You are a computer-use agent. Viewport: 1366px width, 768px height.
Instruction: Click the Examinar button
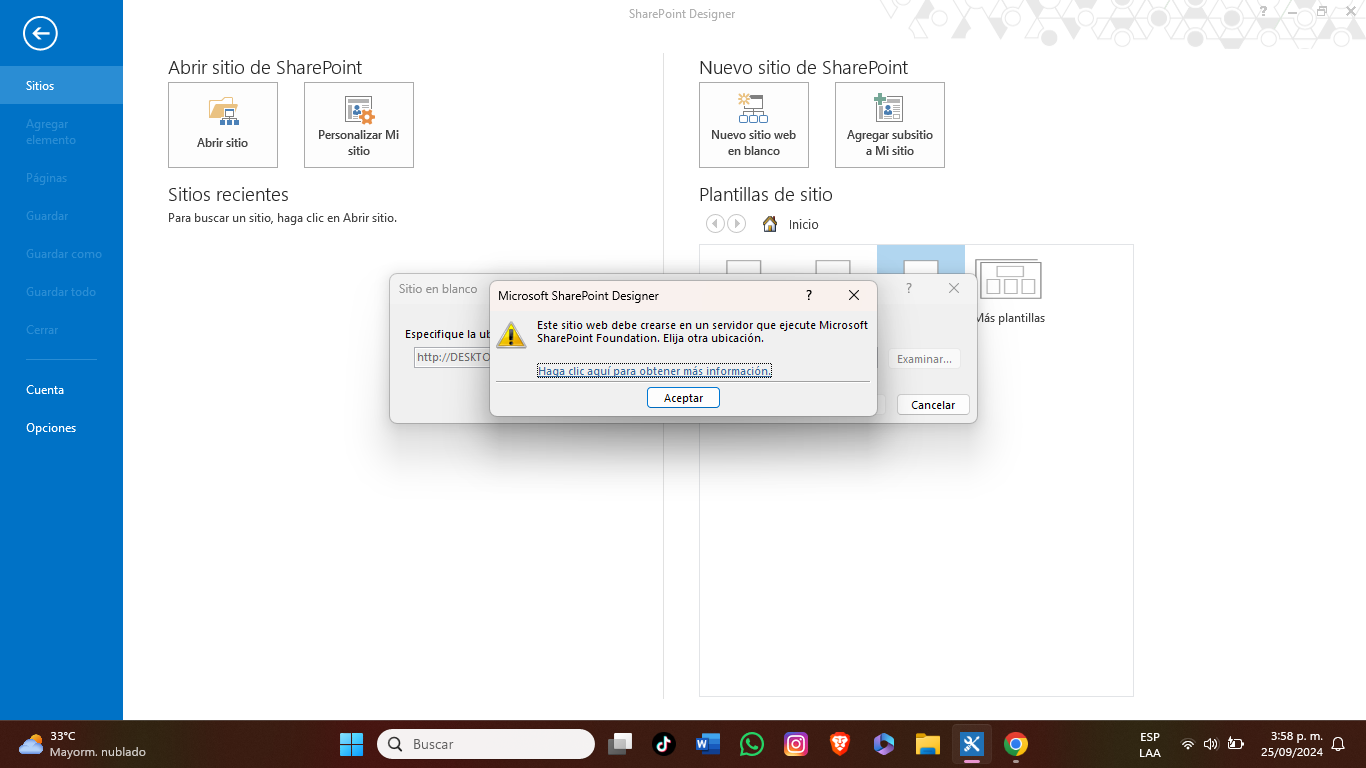[x=924, y=359]
